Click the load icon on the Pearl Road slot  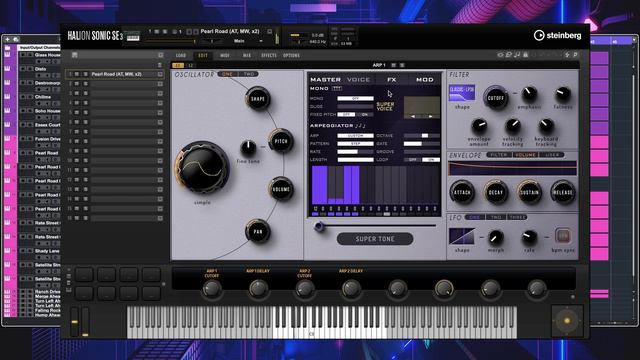(160, 74)
